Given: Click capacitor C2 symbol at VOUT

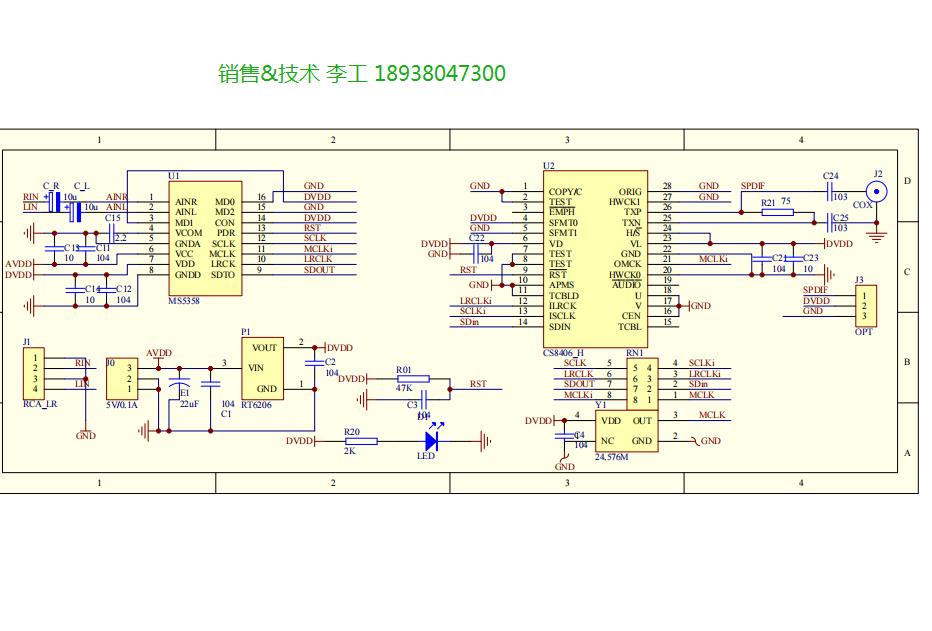Looking at the screenshot, I should coord(314,362).
